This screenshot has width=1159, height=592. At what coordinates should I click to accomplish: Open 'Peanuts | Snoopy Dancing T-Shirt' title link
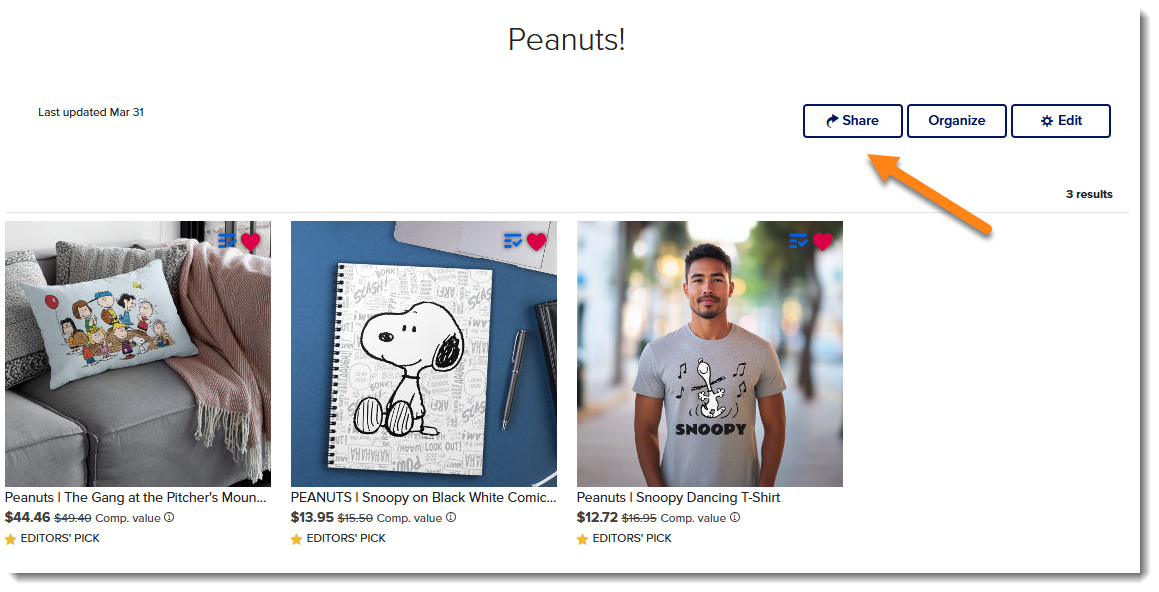pyautogui.click(x=679, y=498)
